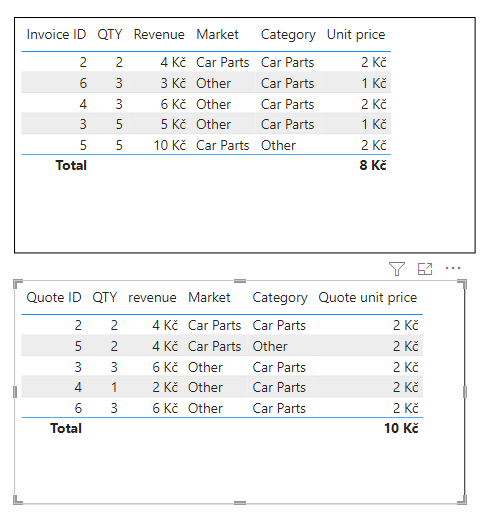Open the visual filter icon

397,269
